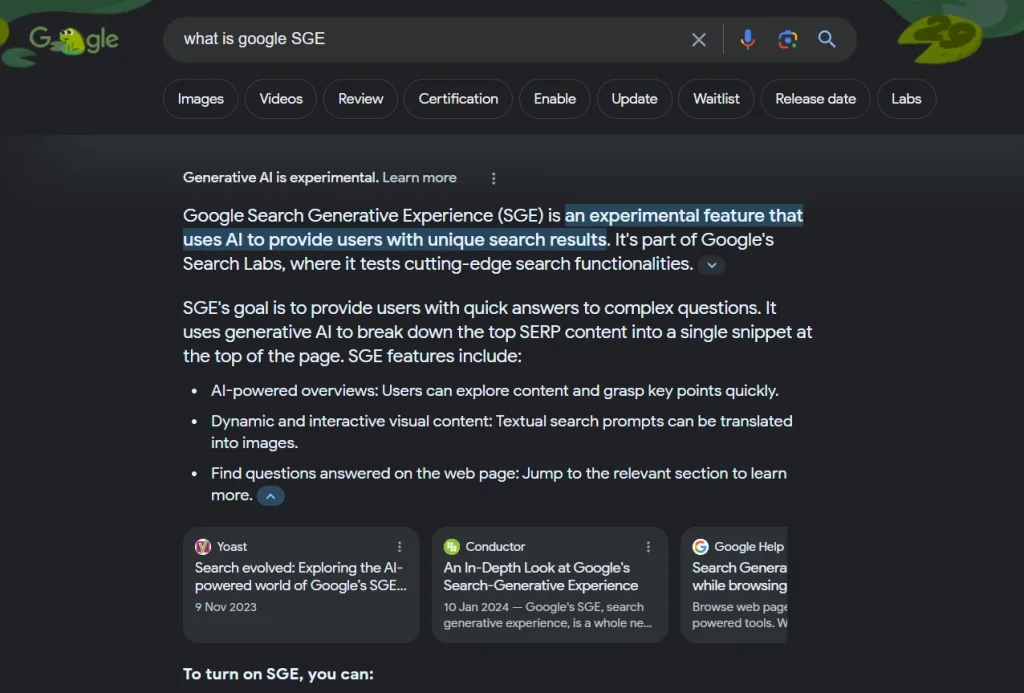Collapse the SGE features list via up chevron
This screenshot has height=693, width=1024.
(269, 495)
